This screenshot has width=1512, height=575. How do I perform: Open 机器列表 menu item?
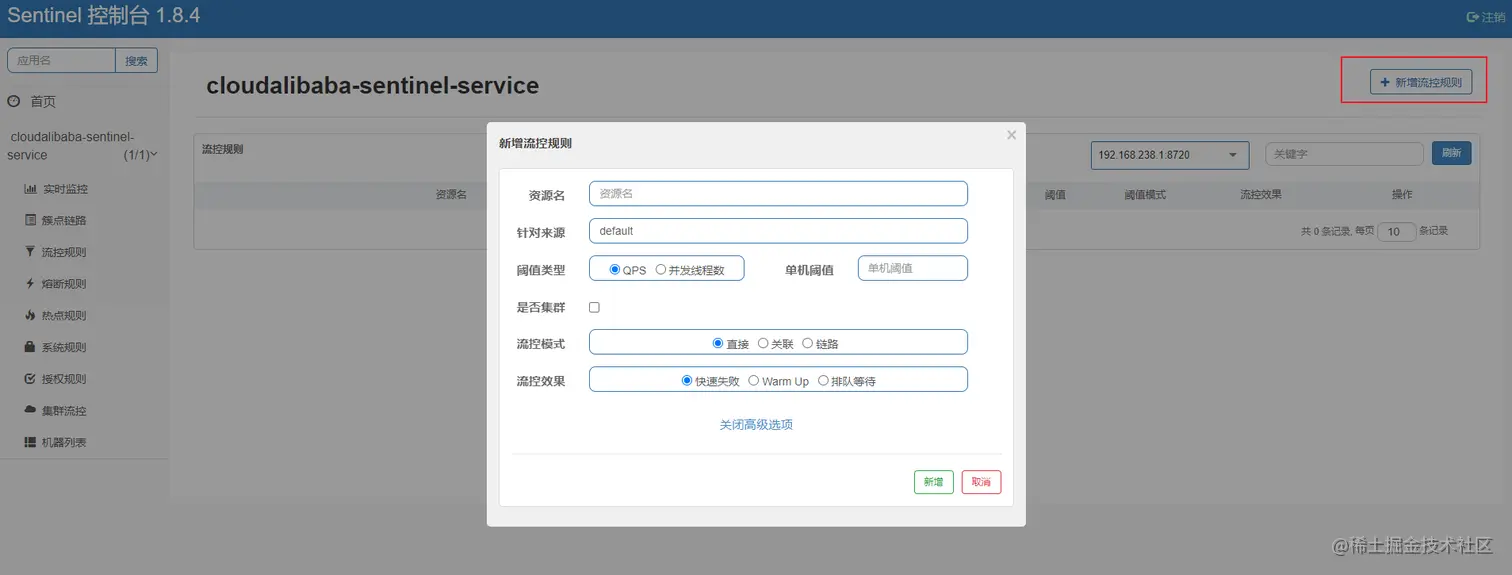pyautogui.click(x=64, y=442)
